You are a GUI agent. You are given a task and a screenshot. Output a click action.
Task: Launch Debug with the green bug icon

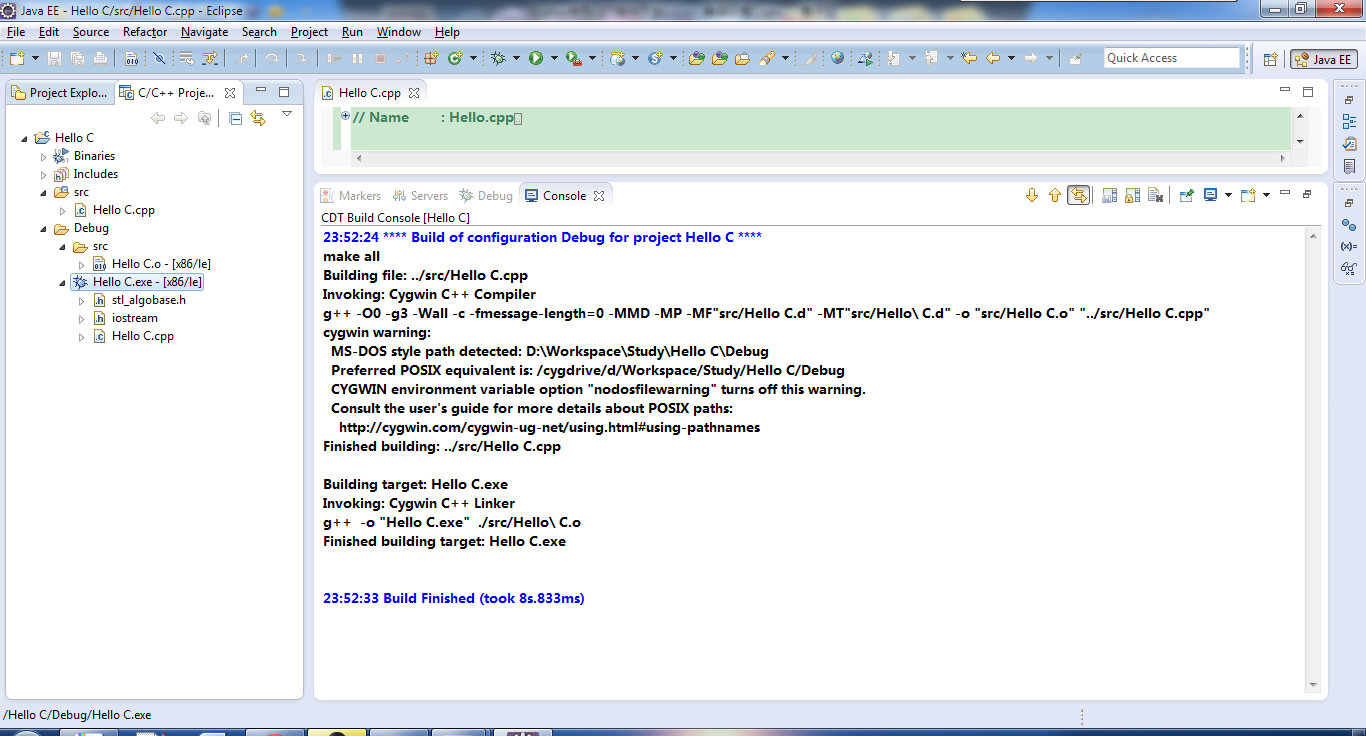coord(498,59)
